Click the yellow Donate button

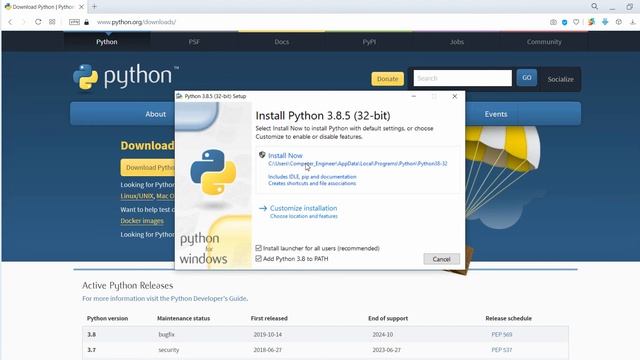click(387, 79)
